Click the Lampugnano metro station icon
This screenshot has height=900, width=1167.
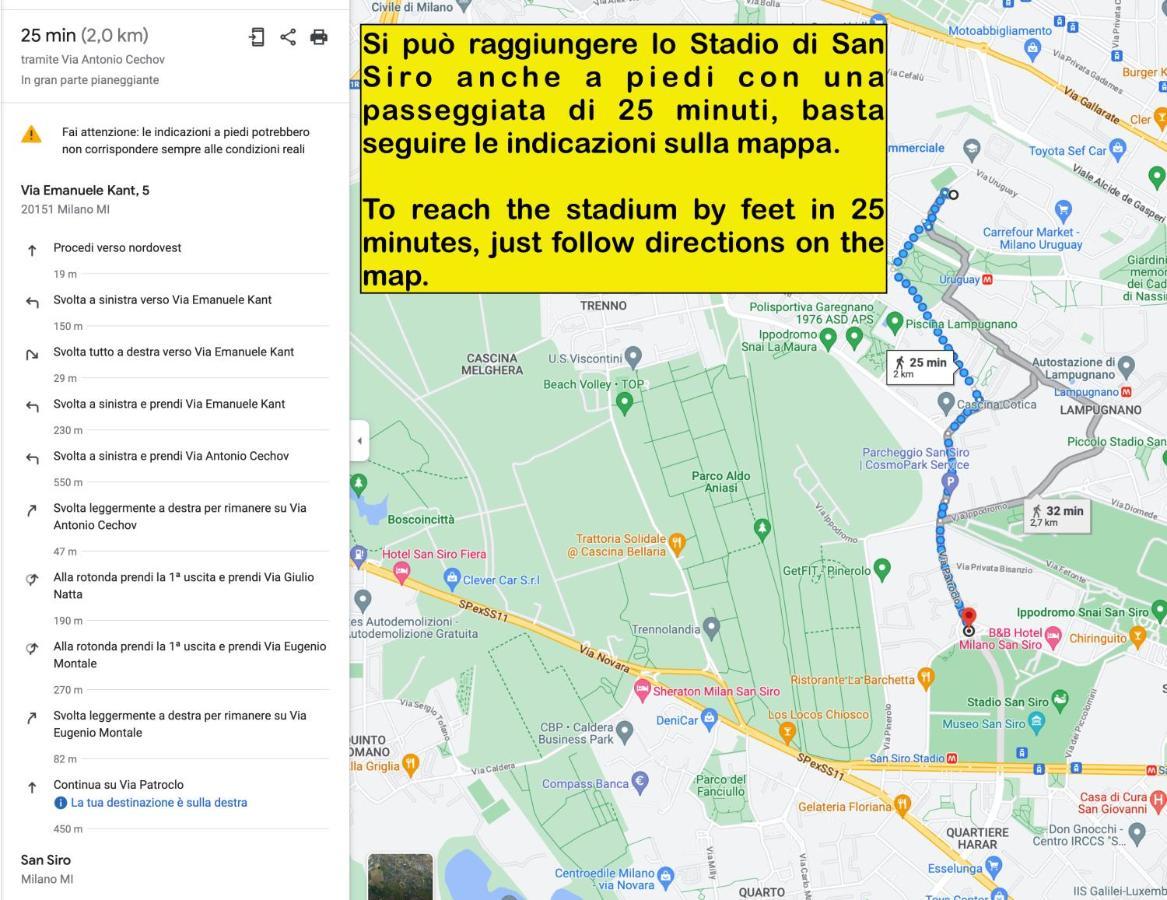(1126, 392)
